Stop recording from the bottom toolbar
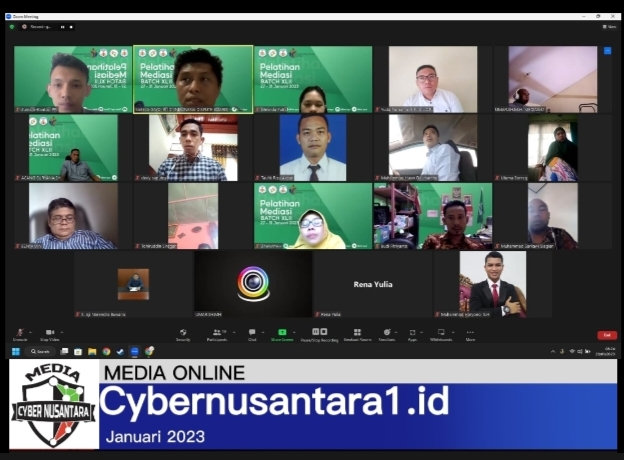The image size is (624, 460). coord(324,331)
